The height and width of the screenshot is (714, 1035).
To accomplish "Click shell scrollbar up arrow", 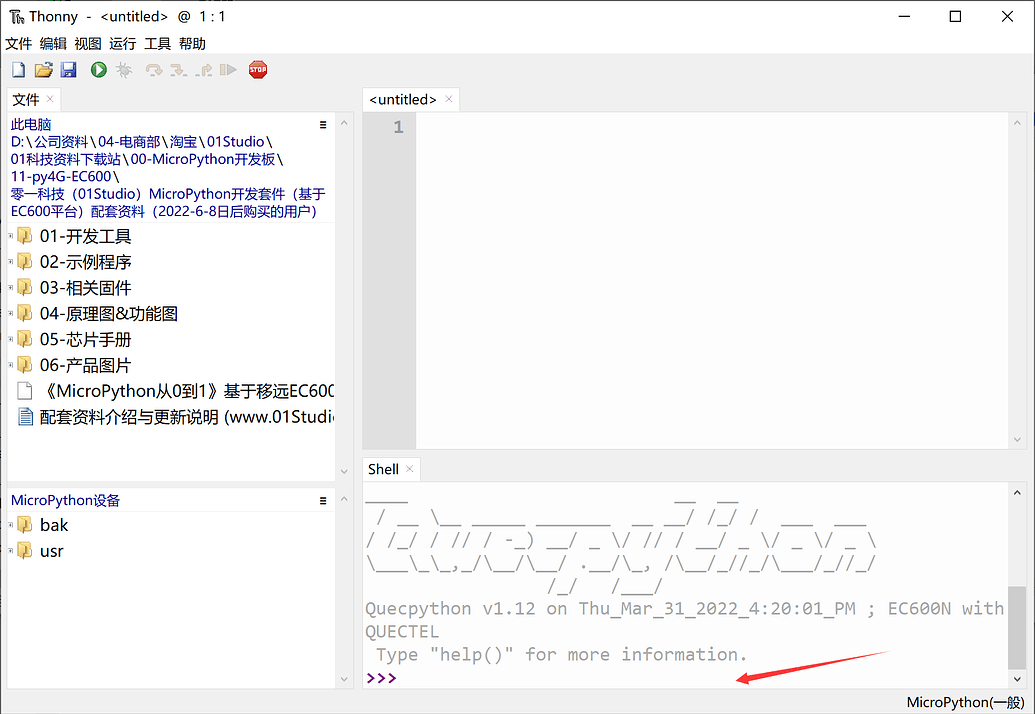I will coord(1017,493).
